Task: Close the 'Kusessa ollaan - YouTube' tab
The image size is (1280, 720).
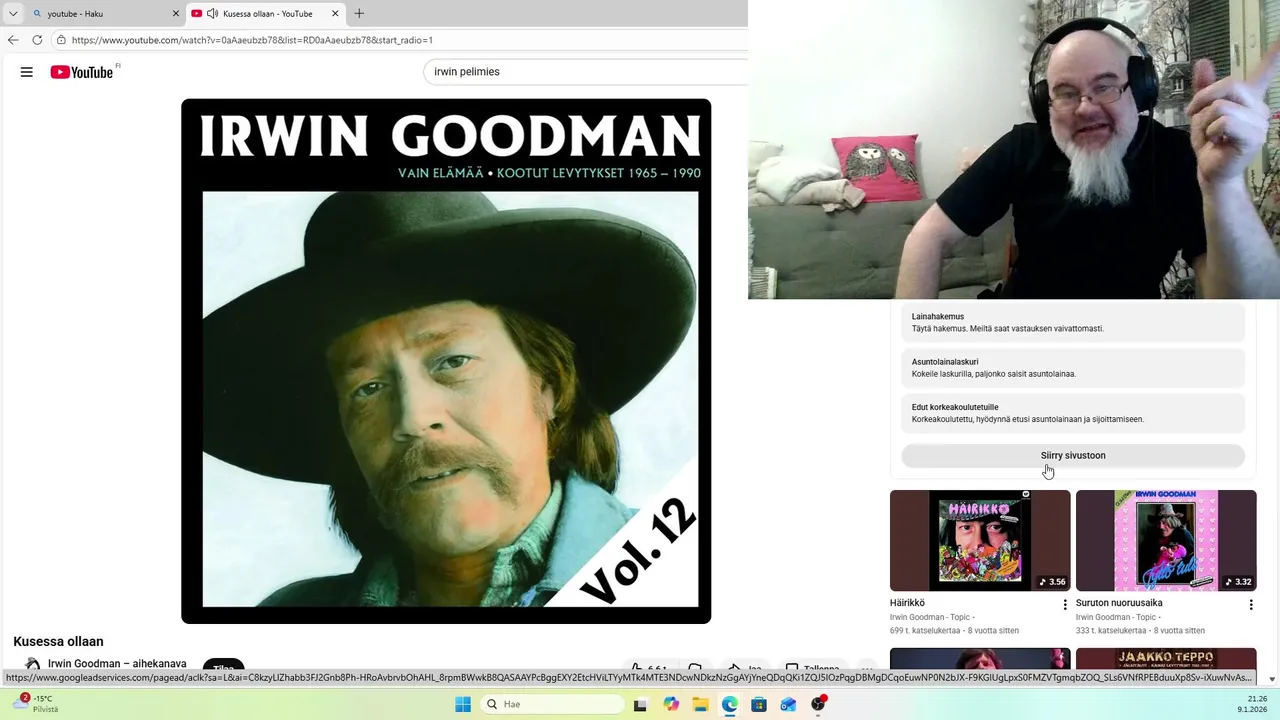Action: point(335,14)
